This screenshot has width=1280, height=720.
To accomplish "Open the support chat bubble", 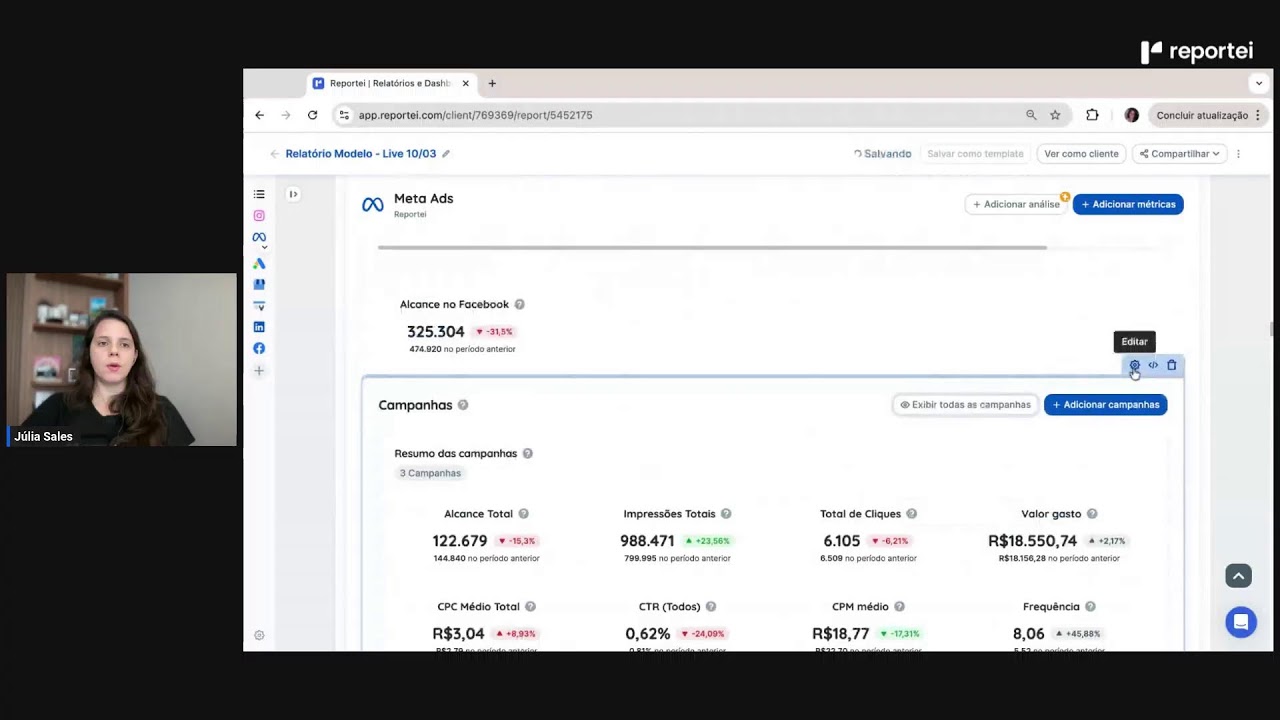I will pyautogui.click(x=1241, y=622).
